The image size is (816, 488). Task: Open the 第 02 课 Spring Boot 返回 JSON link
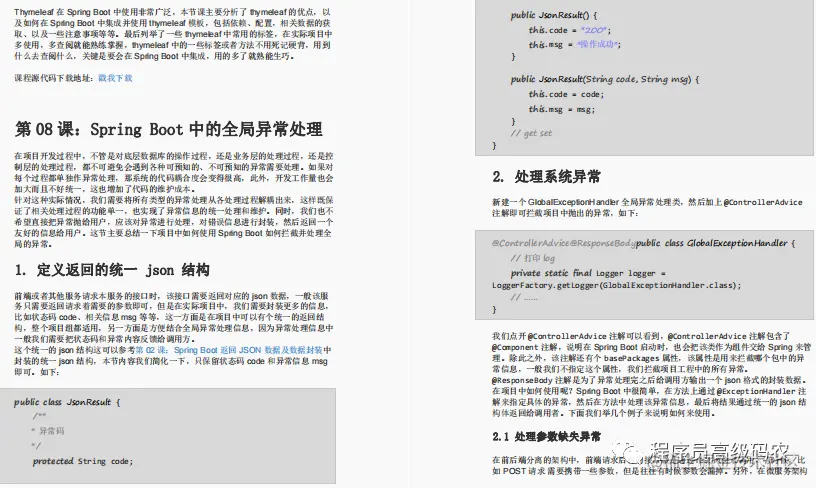point(230,350)
